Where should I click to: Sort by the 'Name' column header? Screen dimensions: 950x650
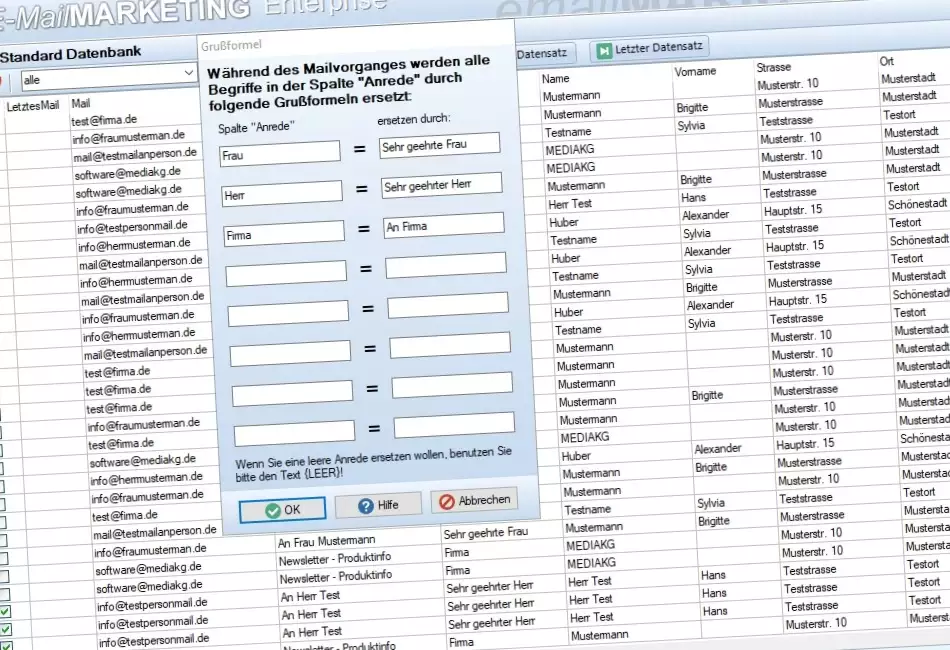coord(556,79)
